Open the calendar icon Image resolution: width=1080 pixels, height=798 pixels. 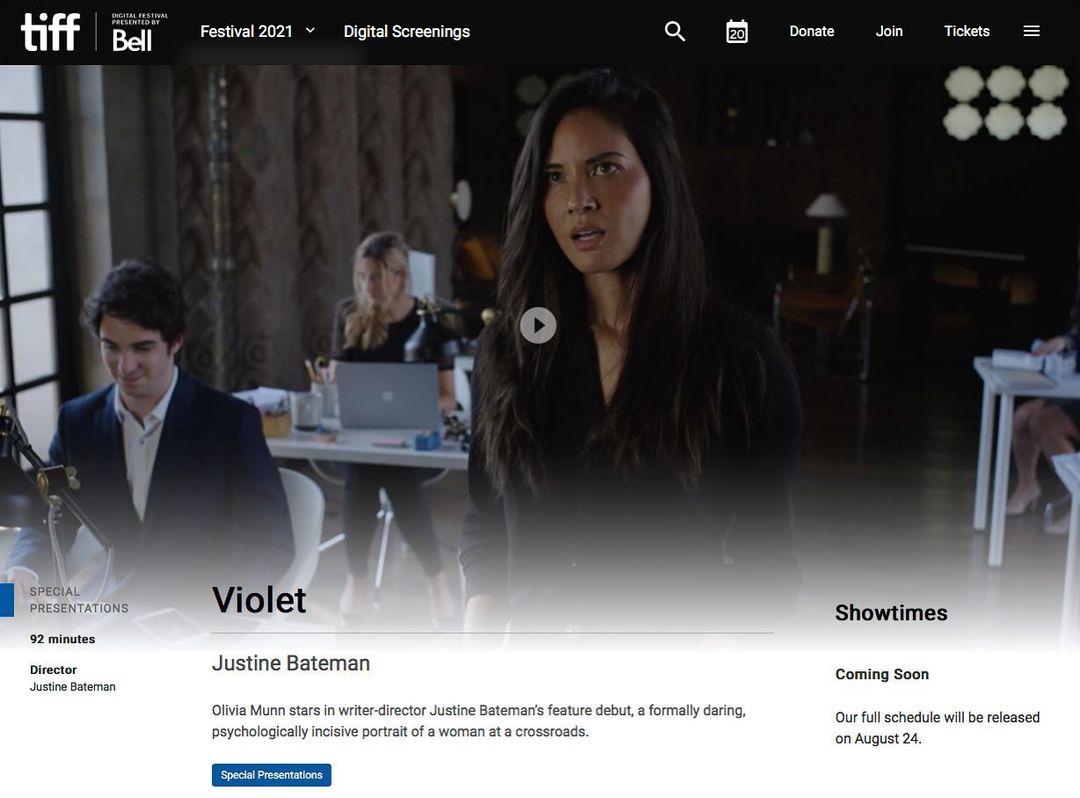(x=737, y=32)
